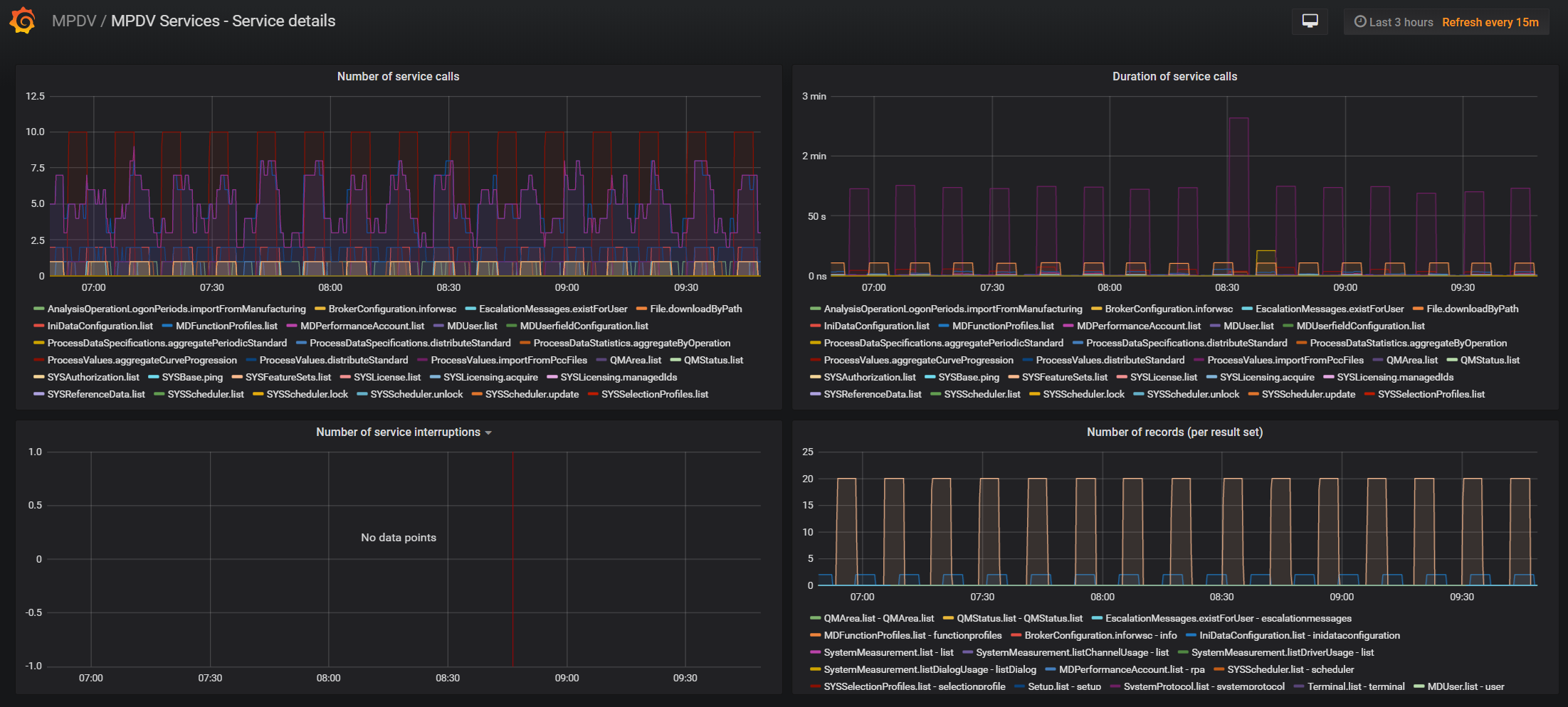Toggle SystemMeasurement.listDriverUsage - list series

1283,652
